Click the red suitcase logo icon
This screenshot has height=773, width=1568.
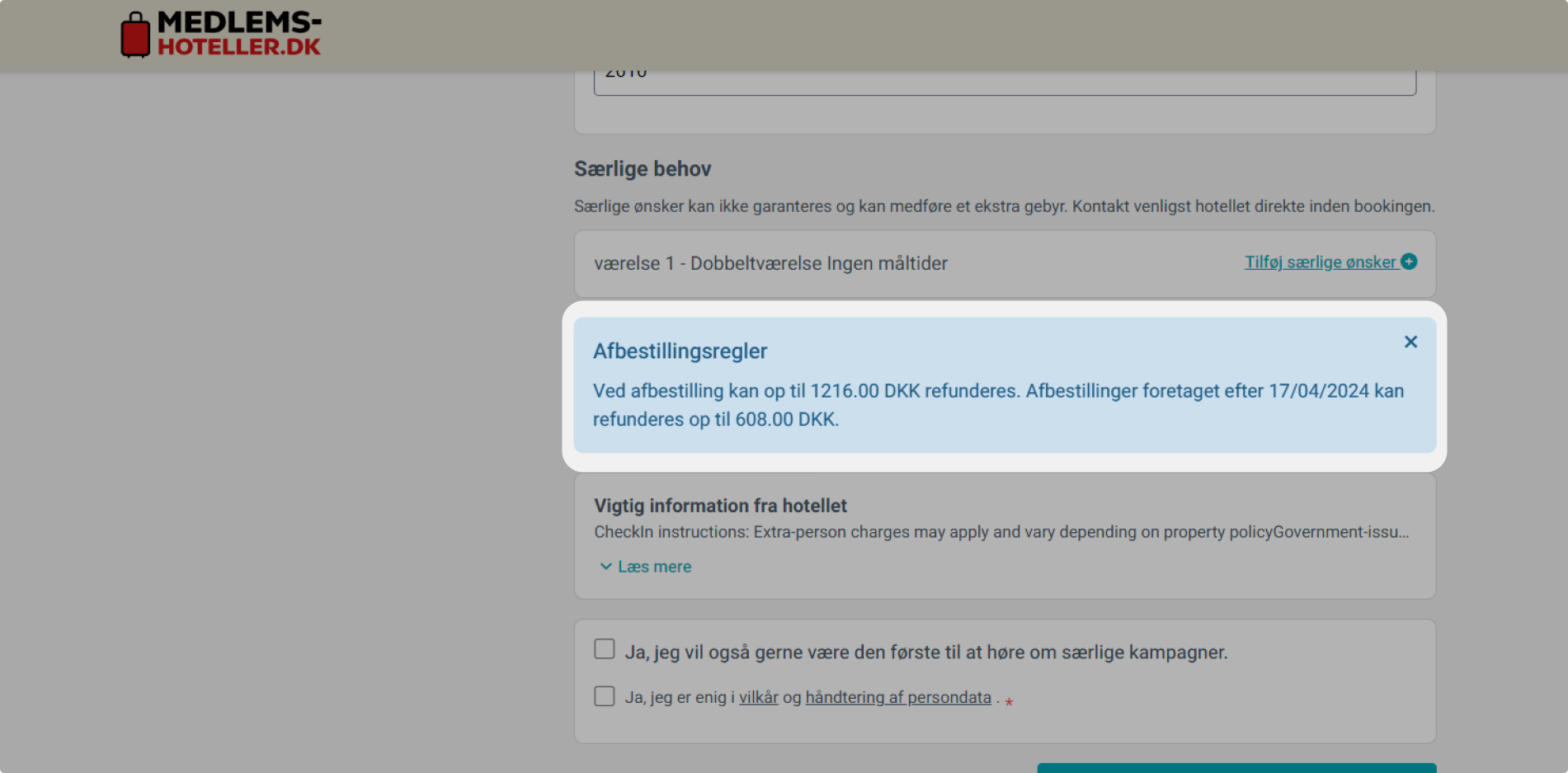click(x=135, y=35)
